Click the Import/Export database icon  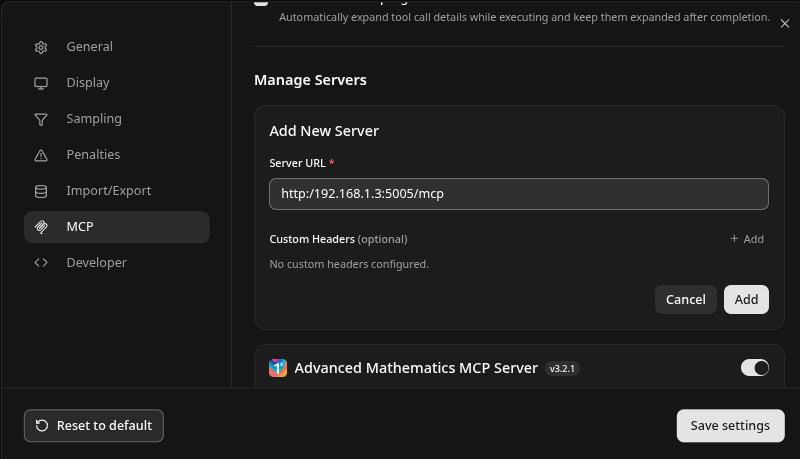[x=41, y=191]
